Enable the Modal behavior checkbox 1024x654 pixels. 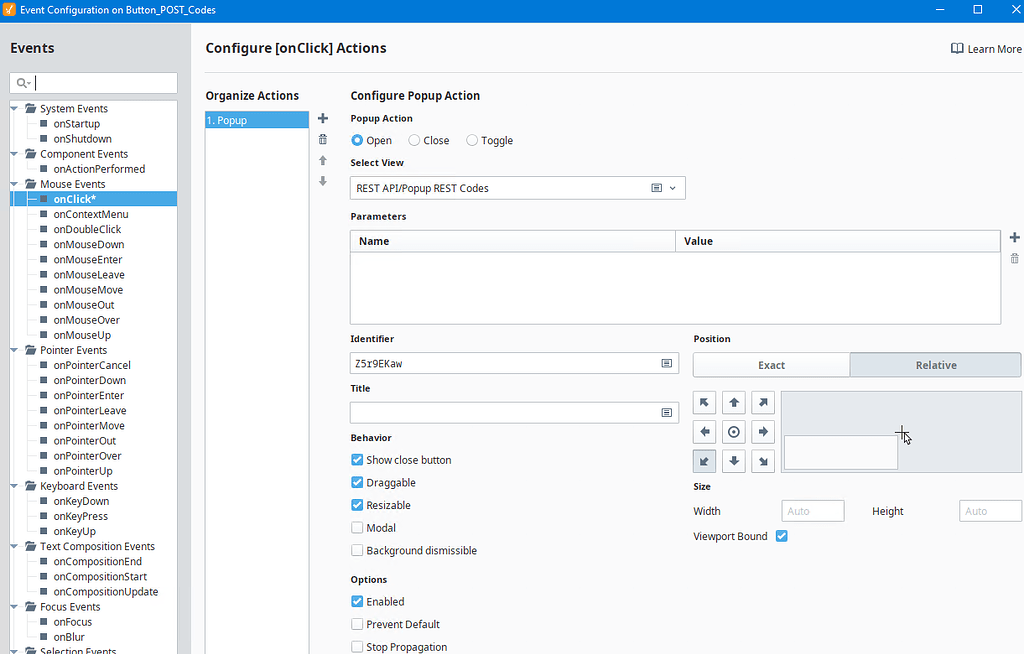coord(357,527)
